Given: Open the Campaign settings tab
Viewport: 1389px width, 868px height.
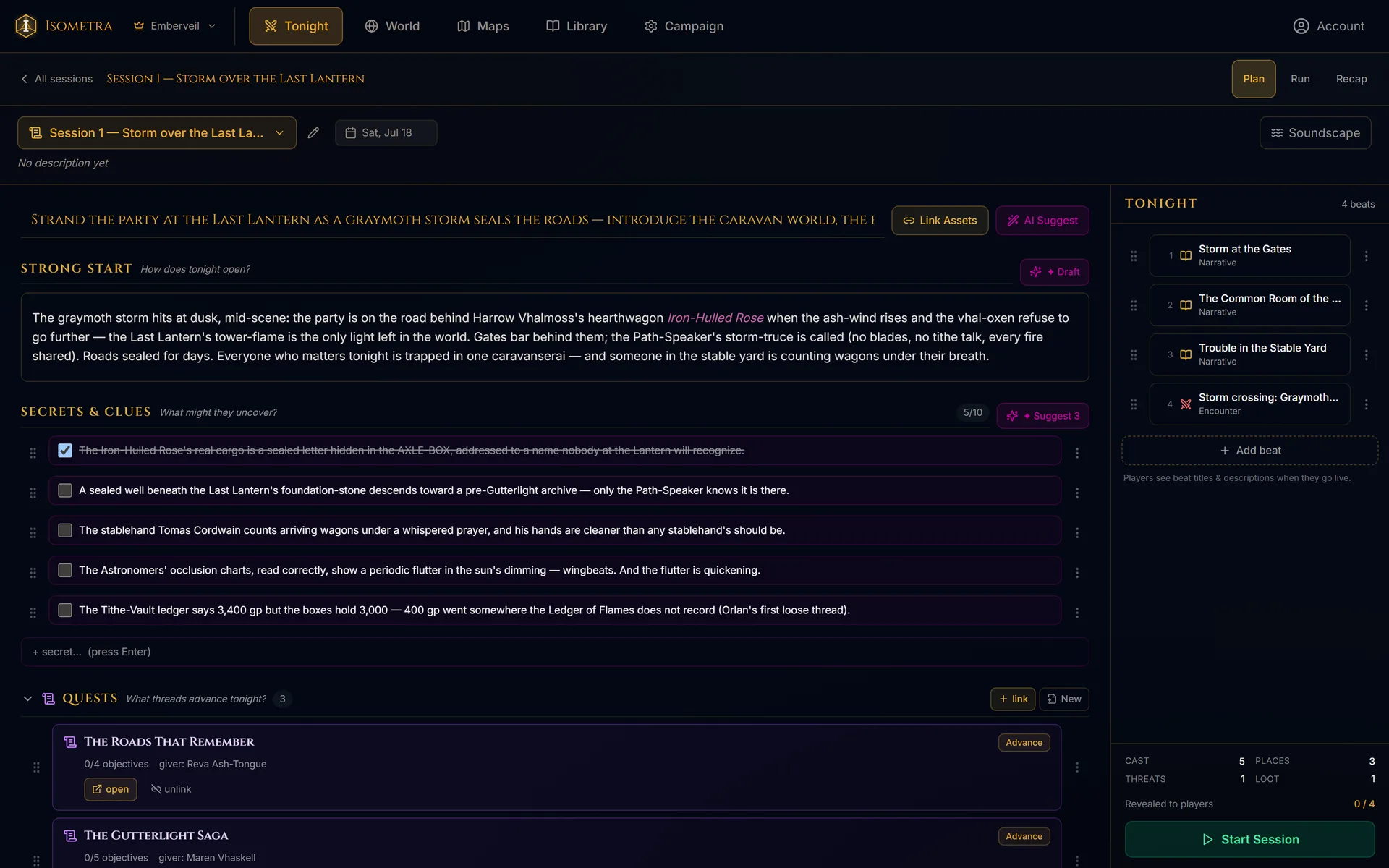Looking at the screenshot, I should (x=684, y=26).
